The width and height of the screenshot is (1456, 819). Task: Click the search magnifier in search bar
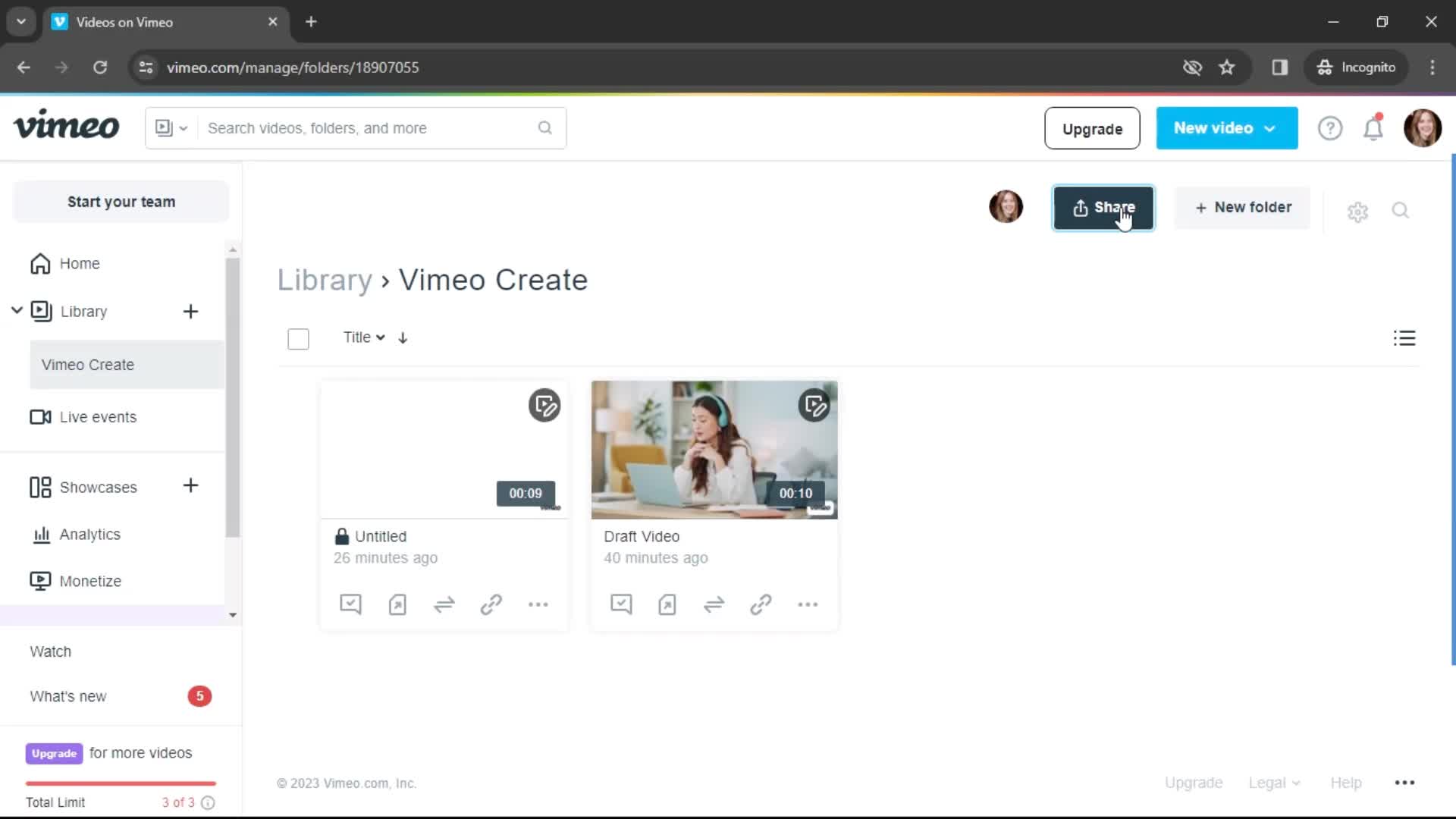click(544, 127)
